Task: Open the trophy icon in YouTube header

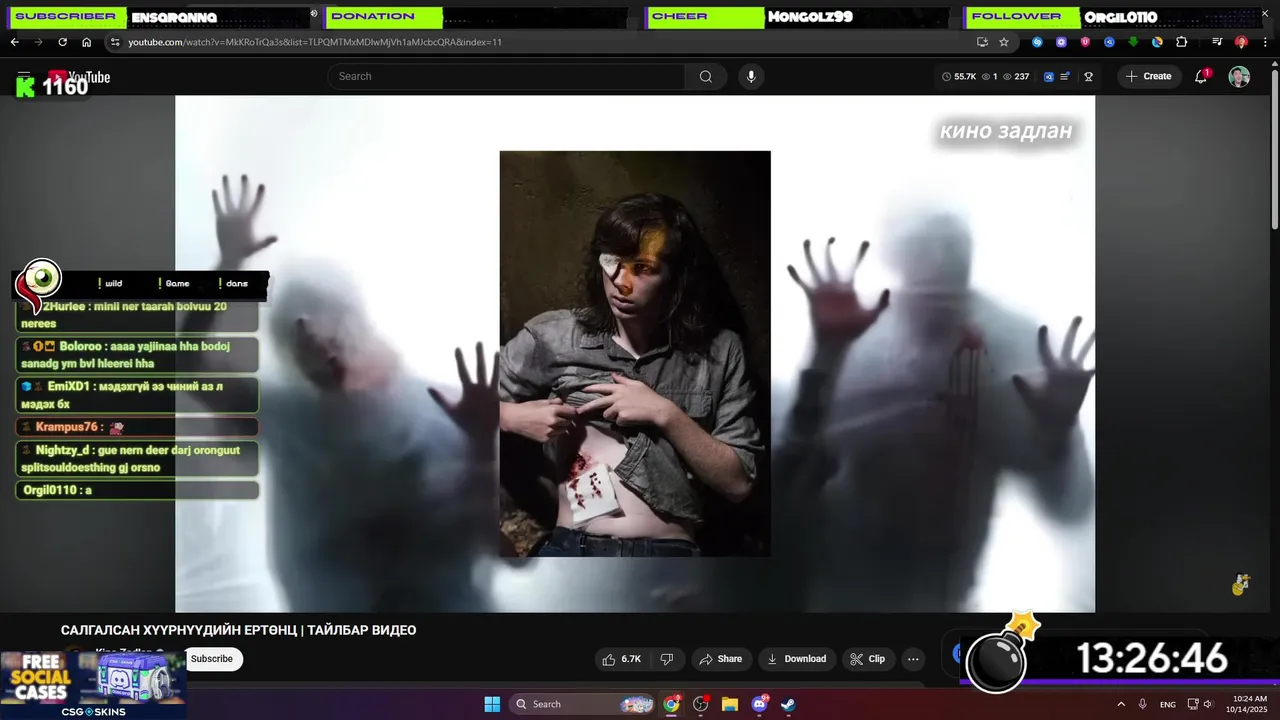Action: pos(1089,76)
